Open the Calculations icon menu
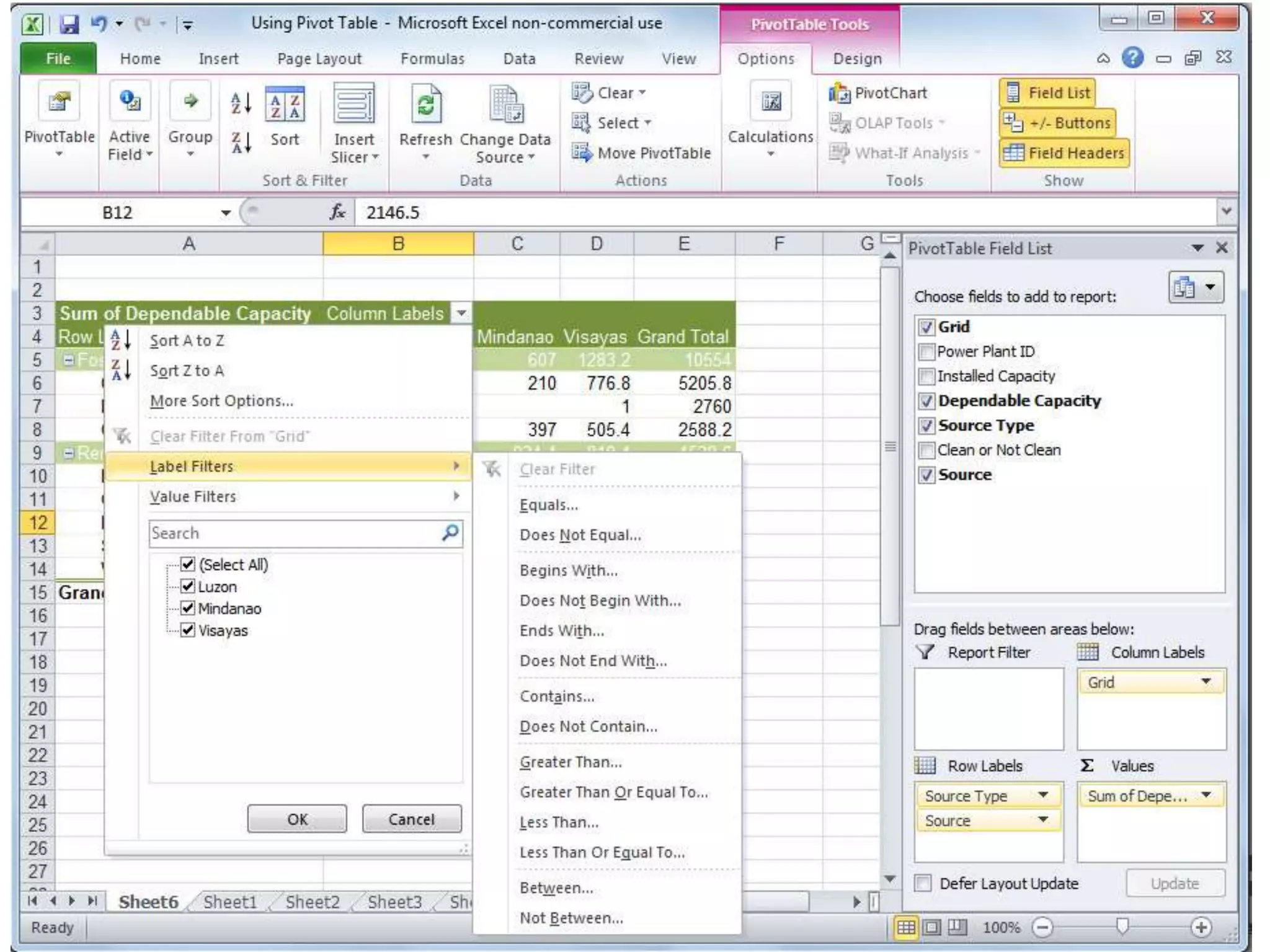 point(771,103)
